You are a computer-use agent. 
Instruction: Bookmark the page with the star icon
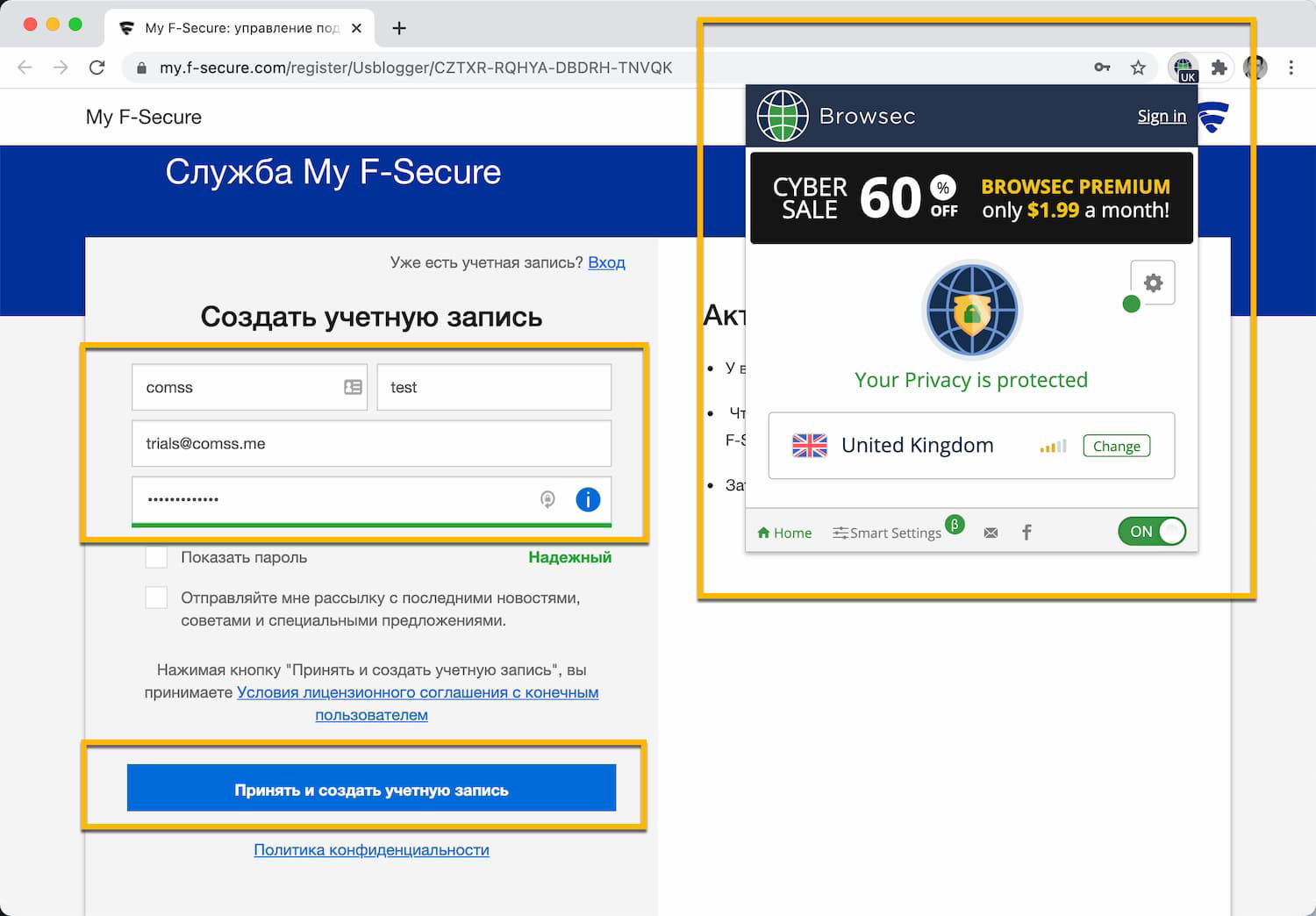(1138, 67)
